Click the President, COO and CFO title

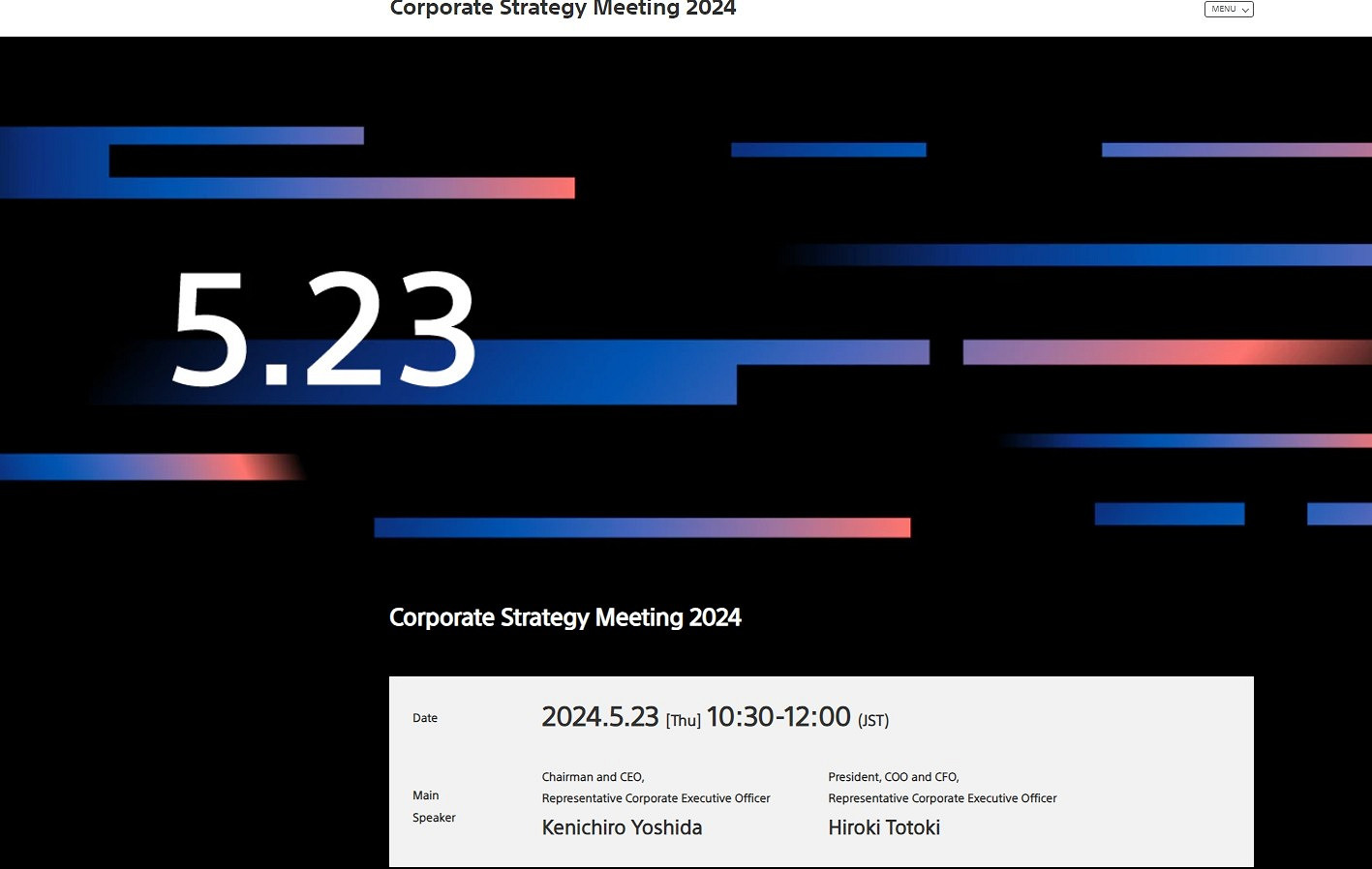tap(893, 777)
